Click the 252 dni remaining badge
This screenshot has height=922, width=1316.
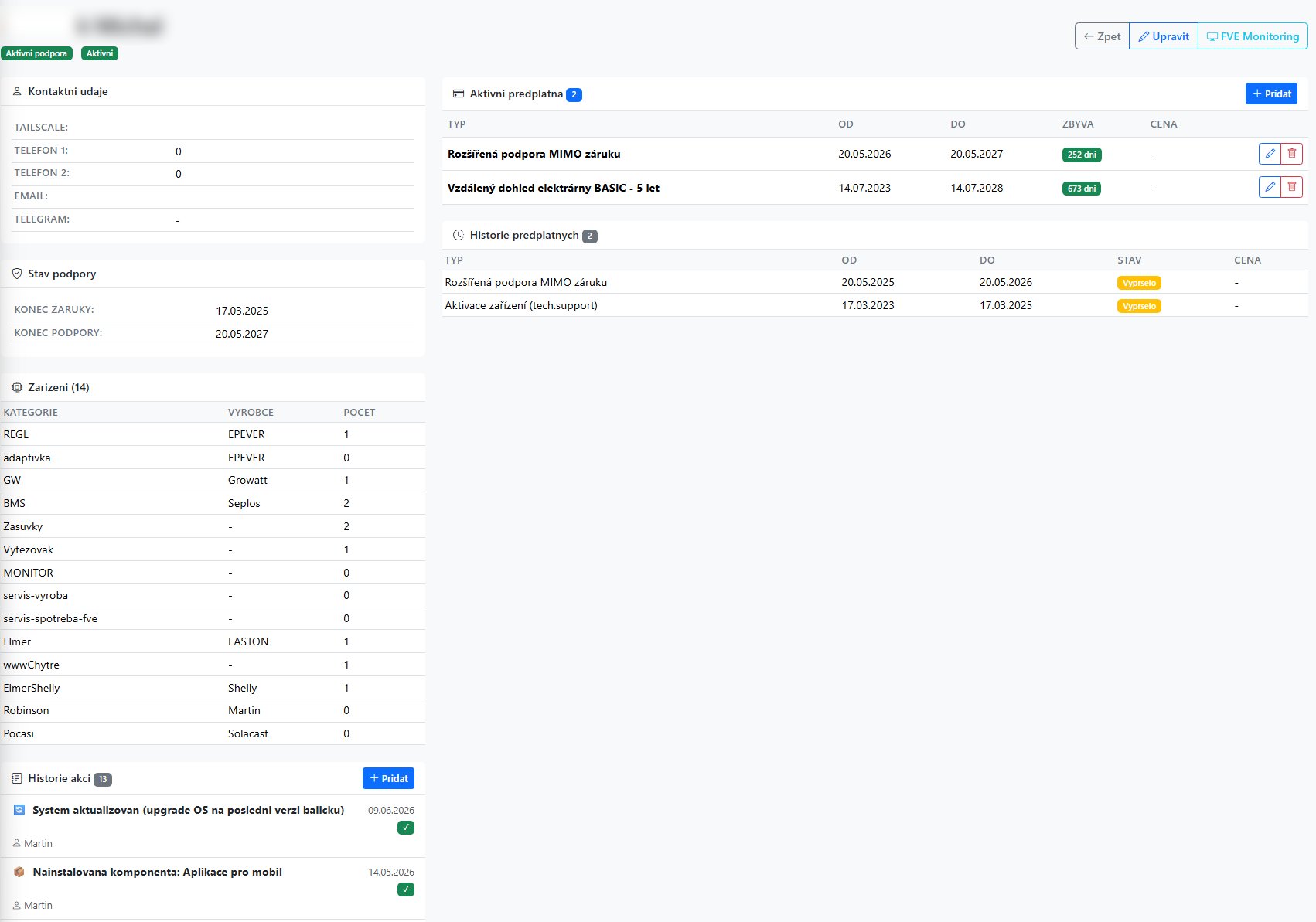tap(1082, 155)
